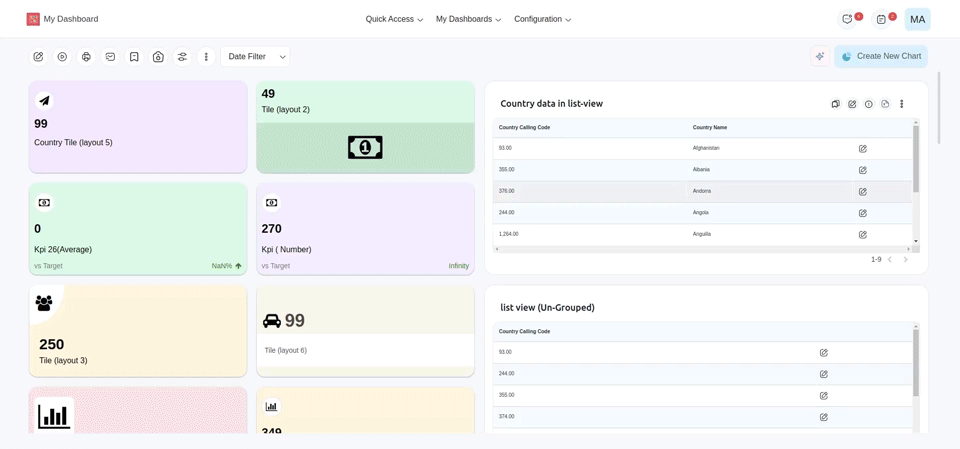This screenshot has height=449, width=960.
Task: Click the Country Tile (layout 5) card
Action: [x=138, y=127]
